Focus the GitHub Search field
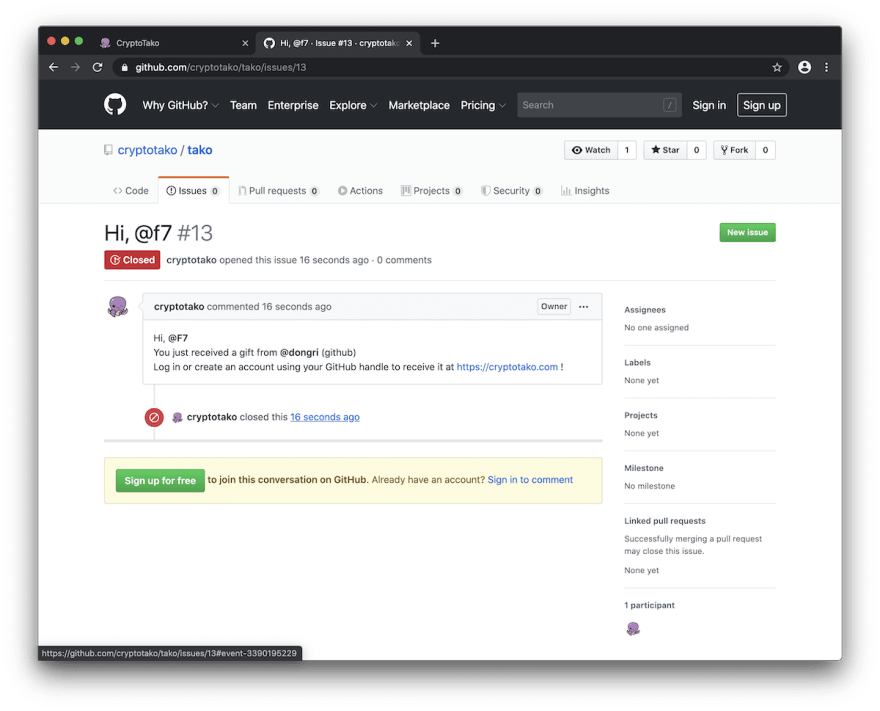Screen dimensions: 880x711 click(599, 105)
